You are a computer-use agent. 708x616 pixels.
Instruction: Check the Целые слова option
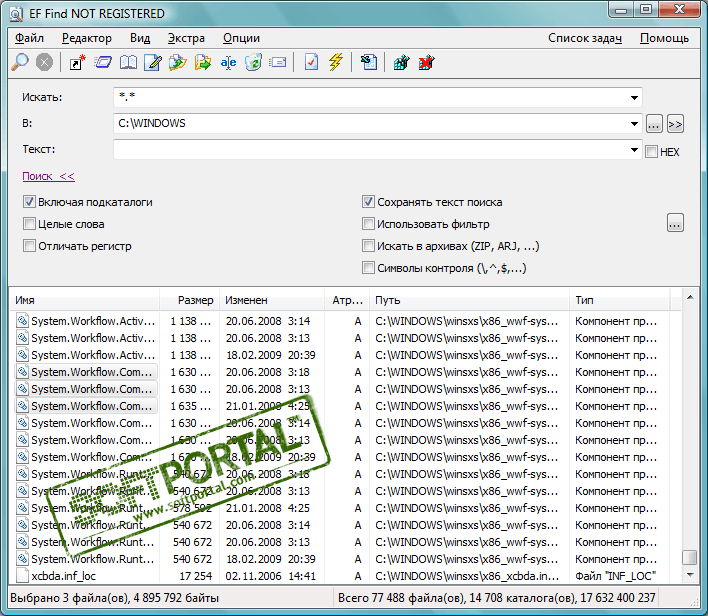[29, 224]
